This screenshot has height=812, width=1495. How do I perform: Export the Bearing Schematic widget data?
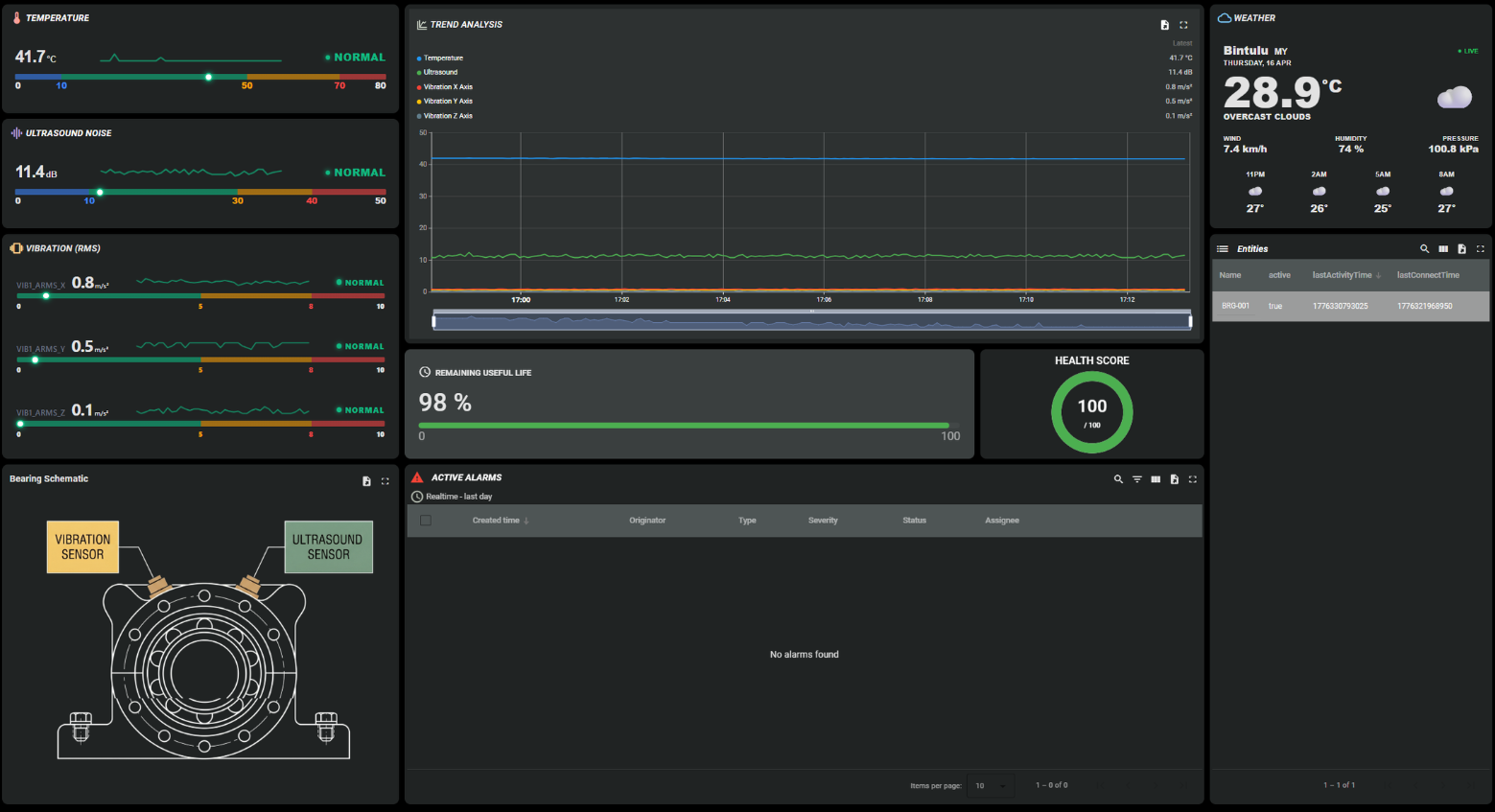click(x=367, y=481)
